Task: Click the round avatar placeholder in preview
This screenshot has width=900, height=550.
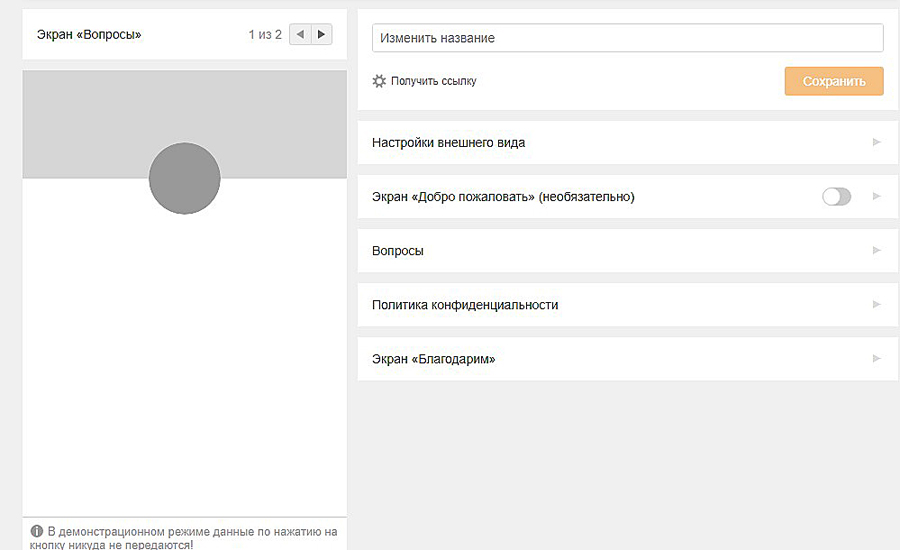Action: (x=184, y=178)
